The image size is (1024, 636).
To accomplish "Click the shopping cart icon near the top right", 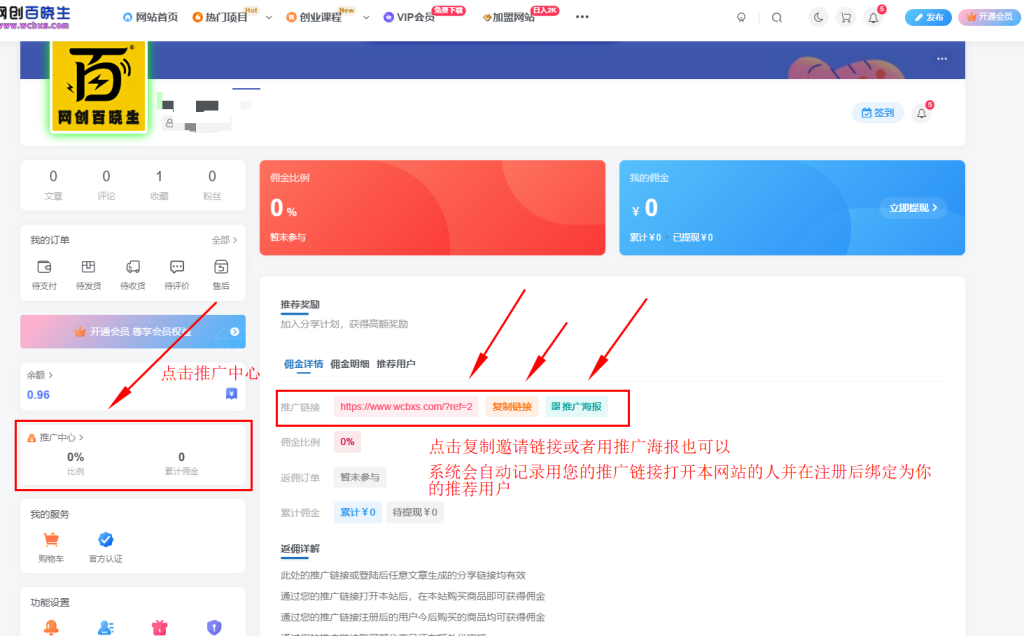I will 845,17.
